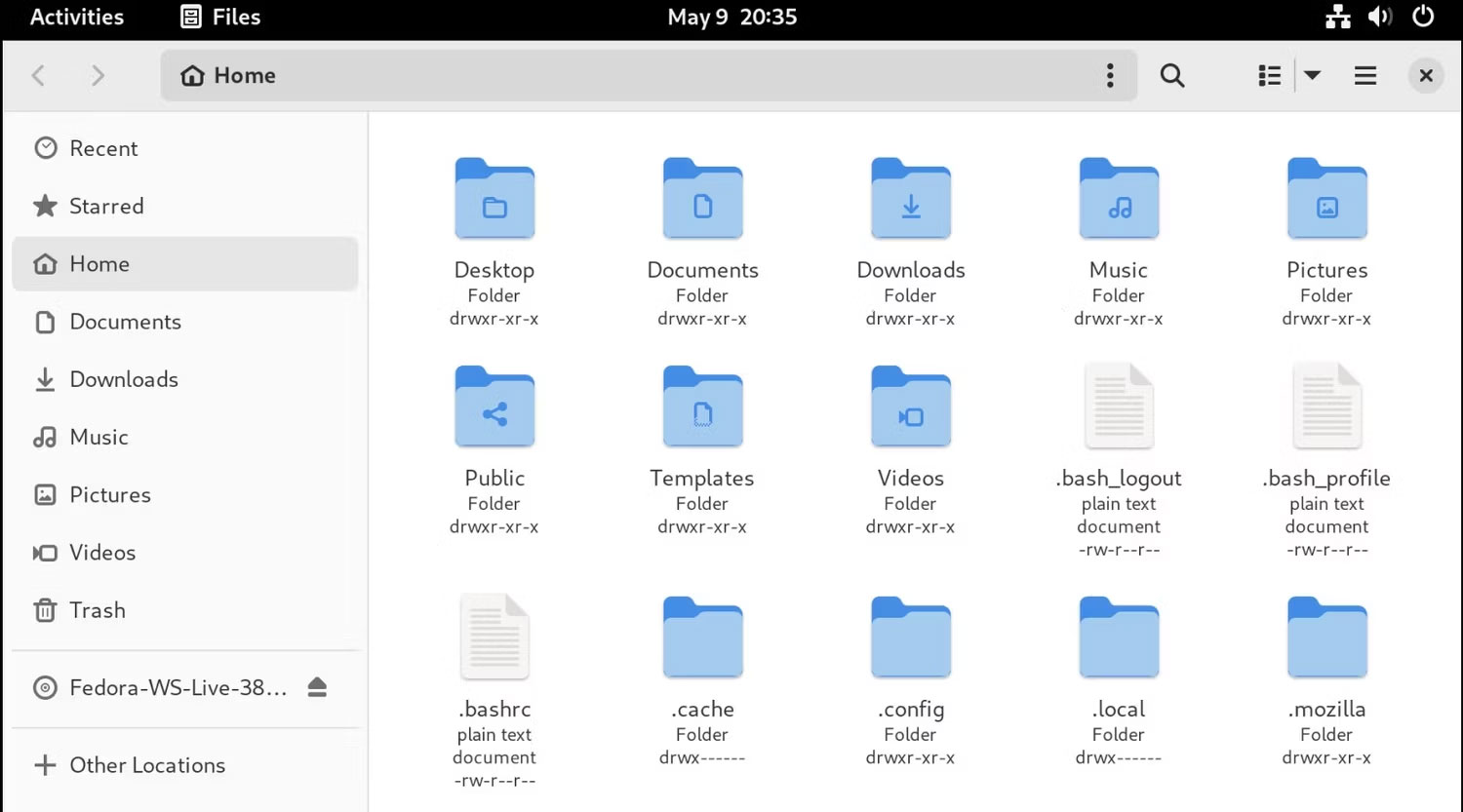Screen dimensions: 1463x812
Task: Select the .bash_profile file icon
Action: click(1326, 406)
